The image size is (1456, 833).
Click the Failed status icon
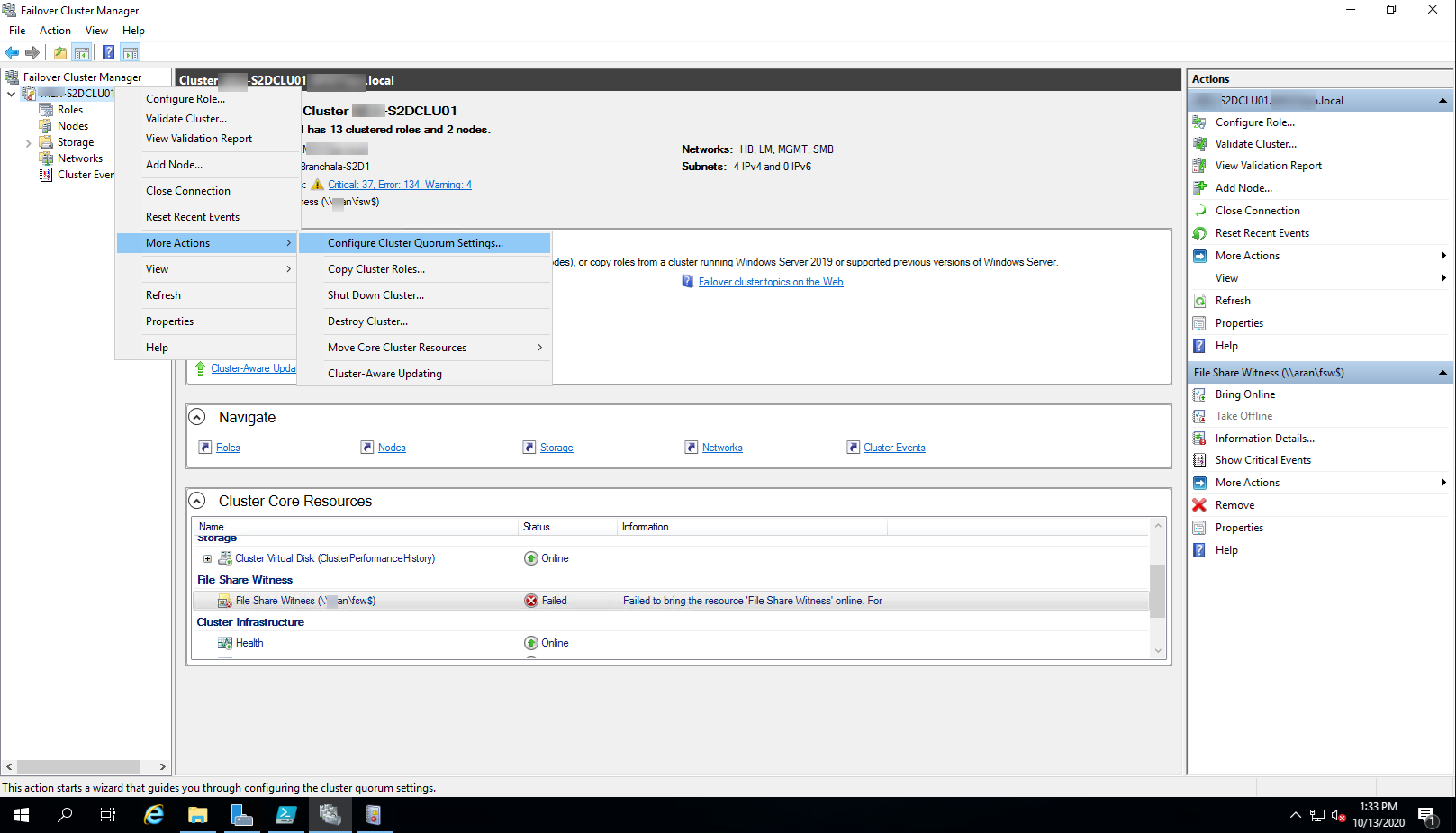(x=531, y=601)
